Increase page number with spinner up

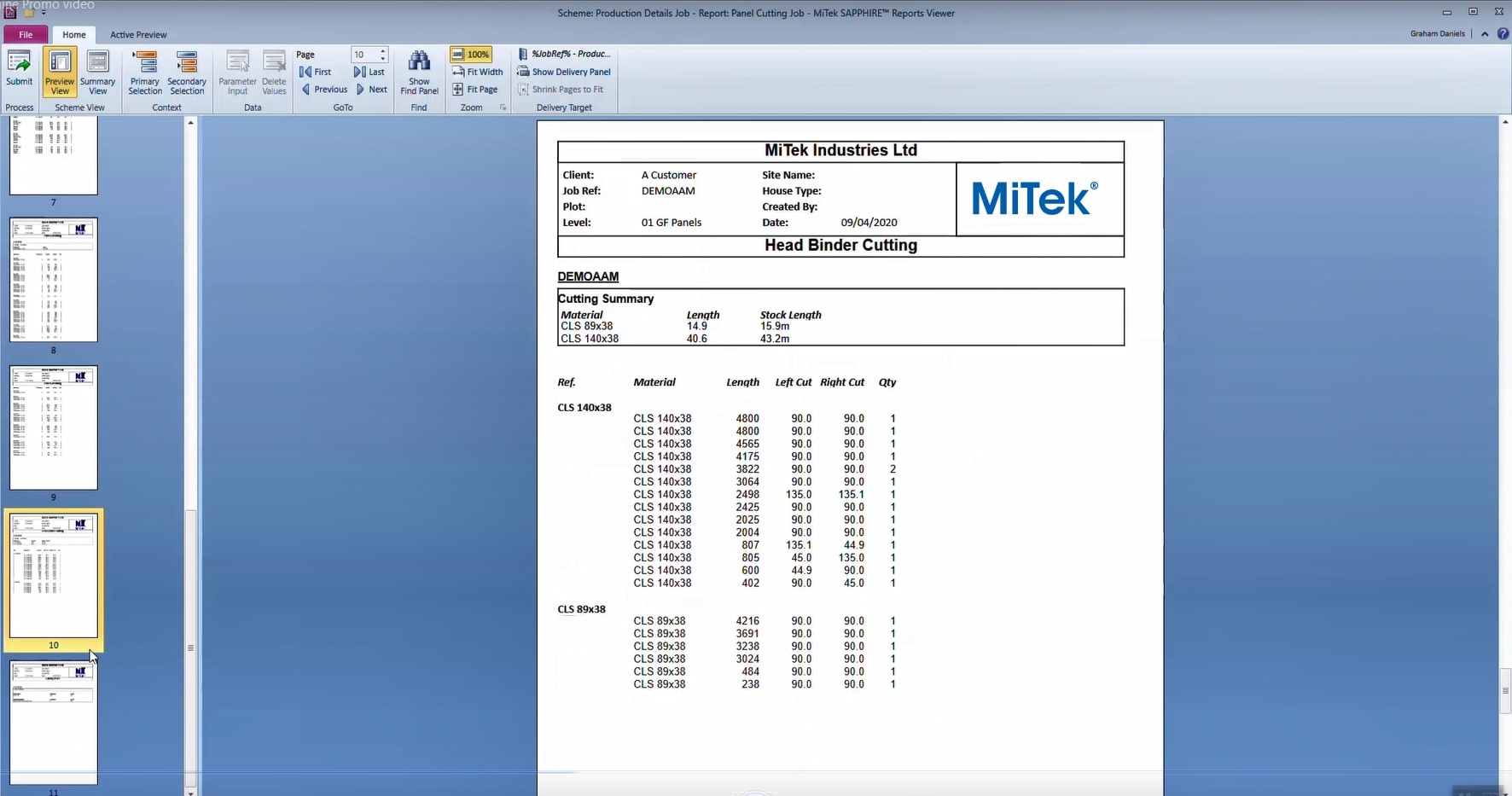[383, 51]
